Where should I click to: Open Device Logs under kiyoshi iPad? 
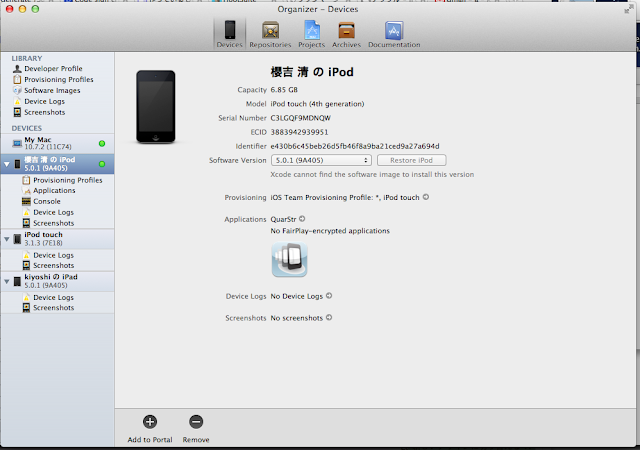(53, 298)
